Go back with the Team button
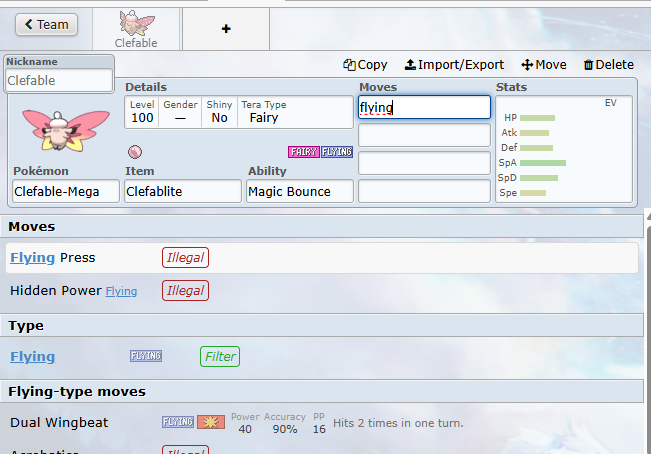This screenshot has width=651, height=454. 46,24
